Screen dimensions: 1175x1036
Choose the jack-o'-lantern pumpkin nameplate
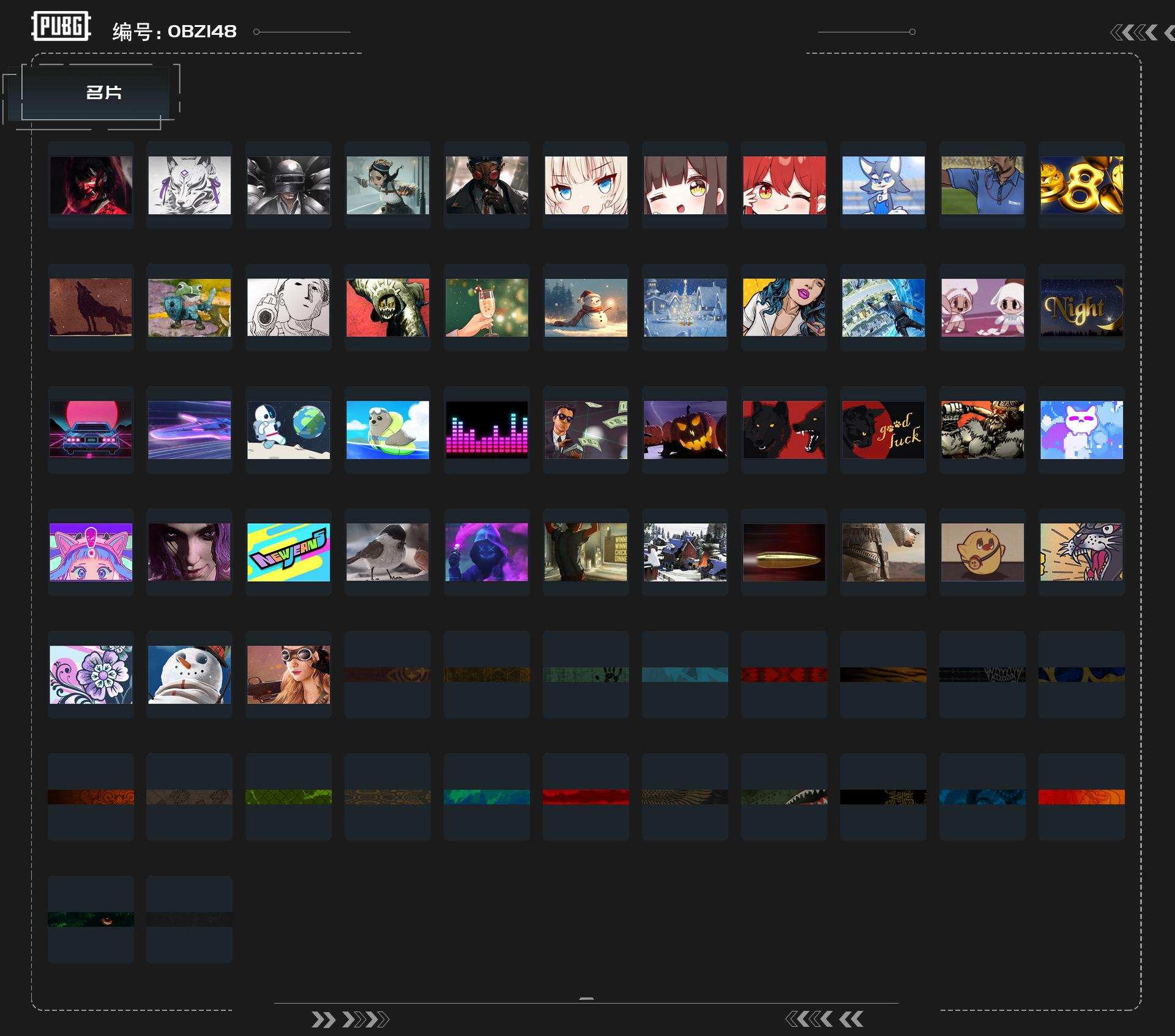(685, 430)
